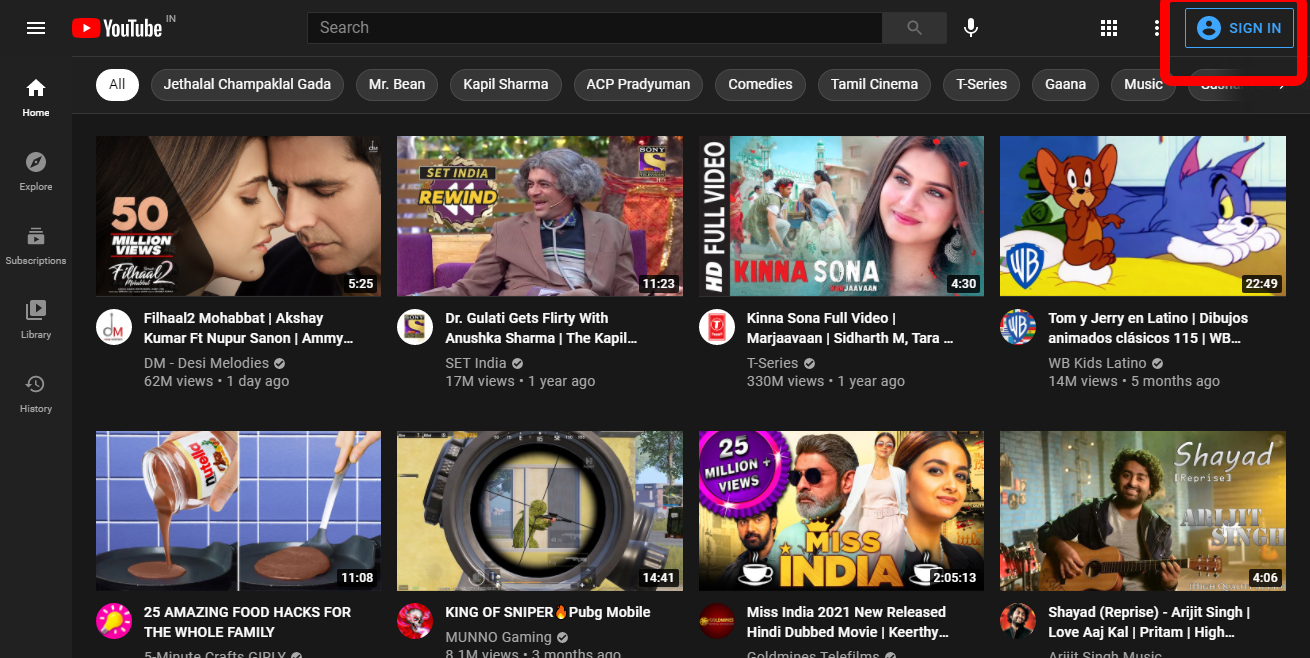
Task: Click Goldmines Telefilms channel avatar
Action: click(x=717, y=621)
